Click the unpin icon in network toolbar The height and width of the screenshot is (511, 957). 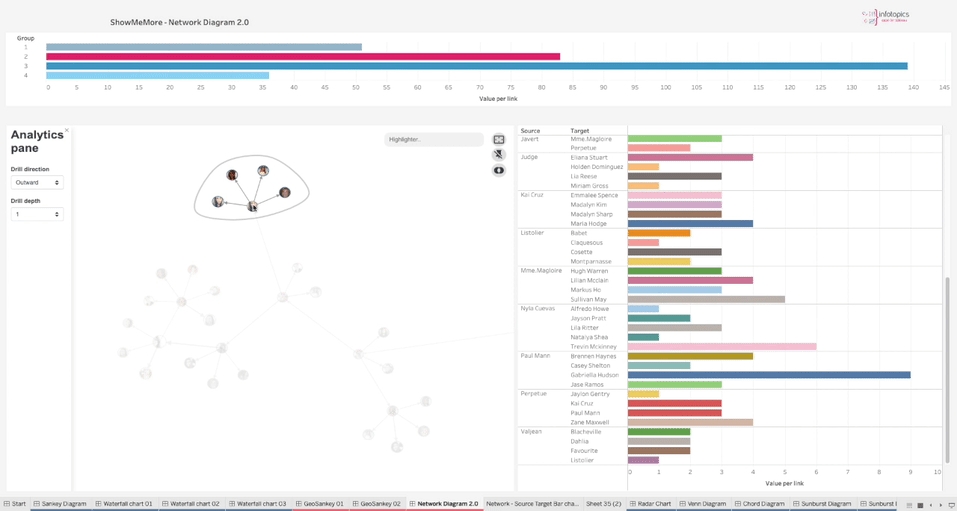click(x=499, y=155)
